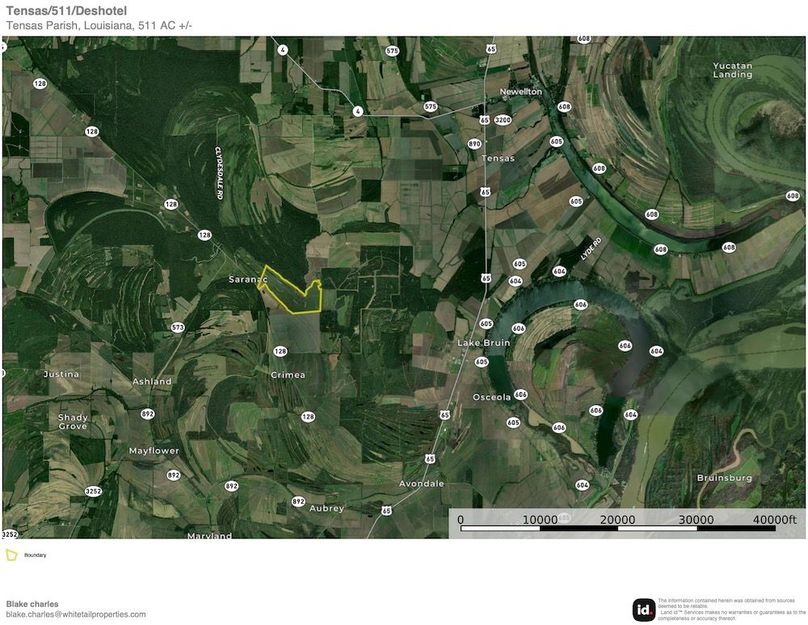Select the Route 128 shield near Saranac
Screen dimensions: 808x625
click(204, 236)
